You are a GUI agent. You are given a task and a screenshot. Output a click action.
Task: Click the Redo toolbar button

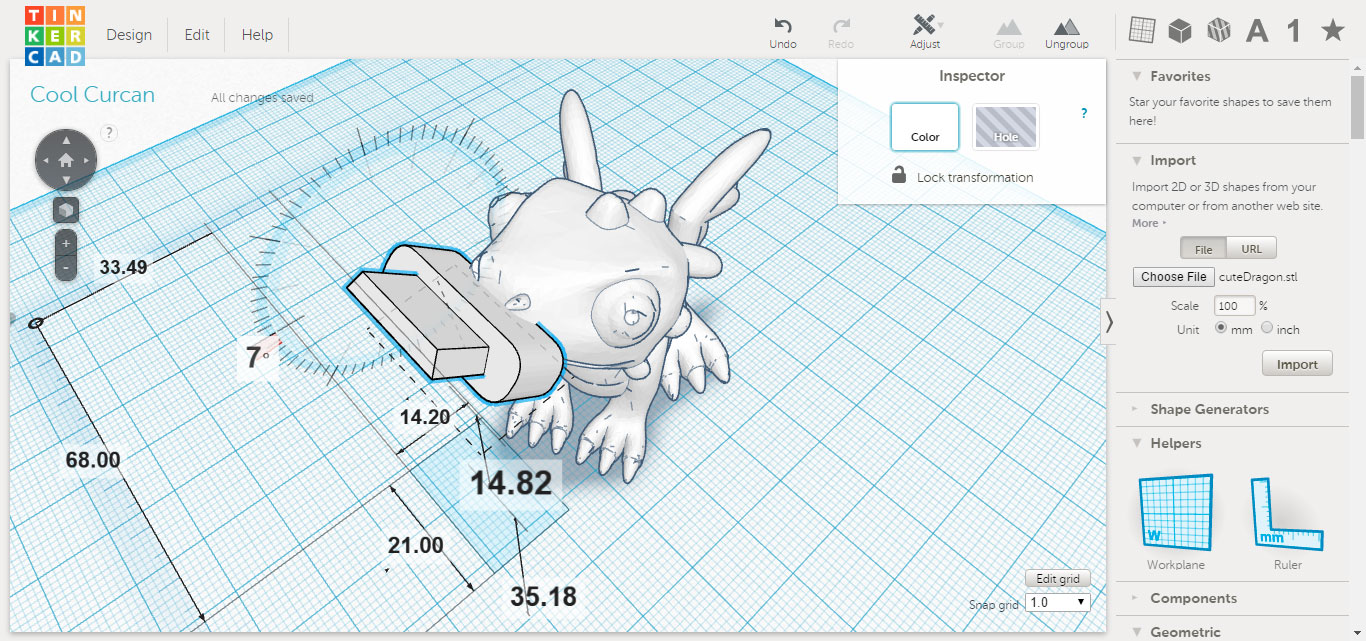[x=841, y=33]
